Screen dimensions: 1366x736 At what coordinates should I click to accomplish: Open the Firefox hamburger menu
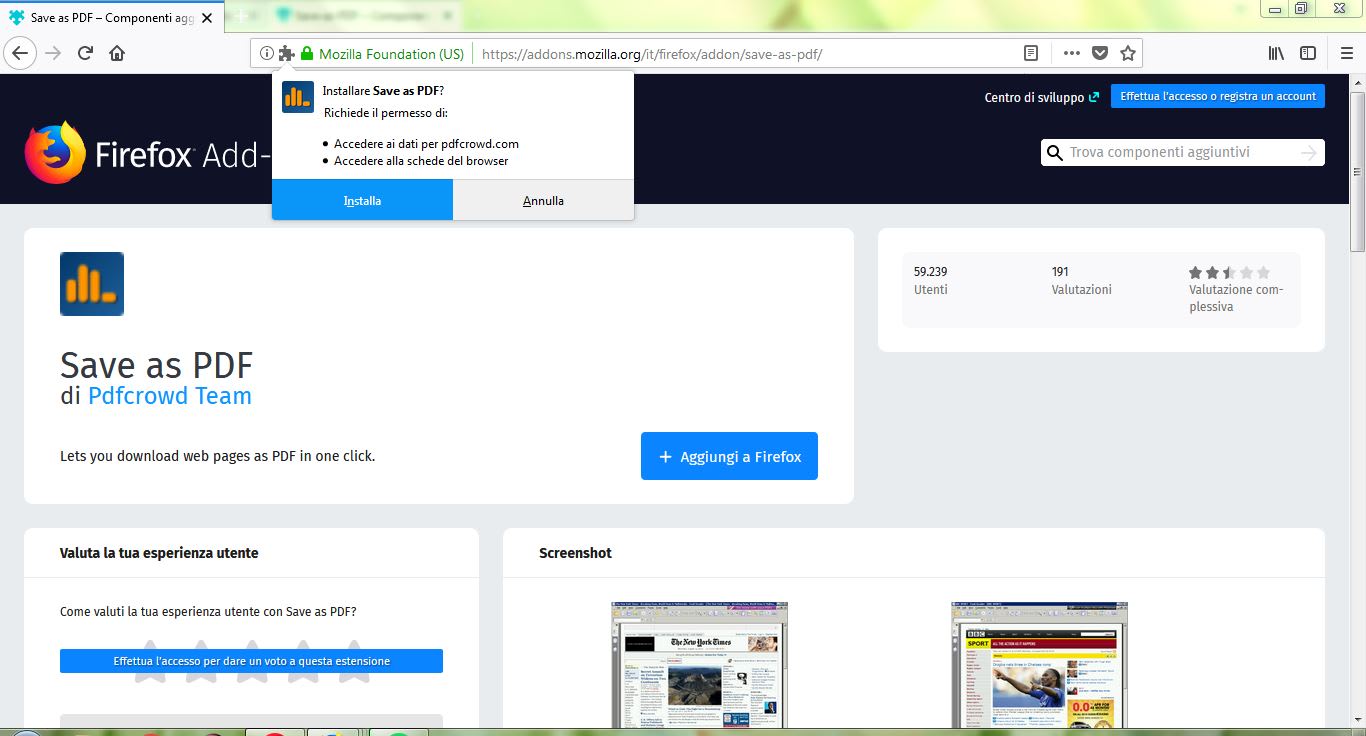pos(1347,54)
